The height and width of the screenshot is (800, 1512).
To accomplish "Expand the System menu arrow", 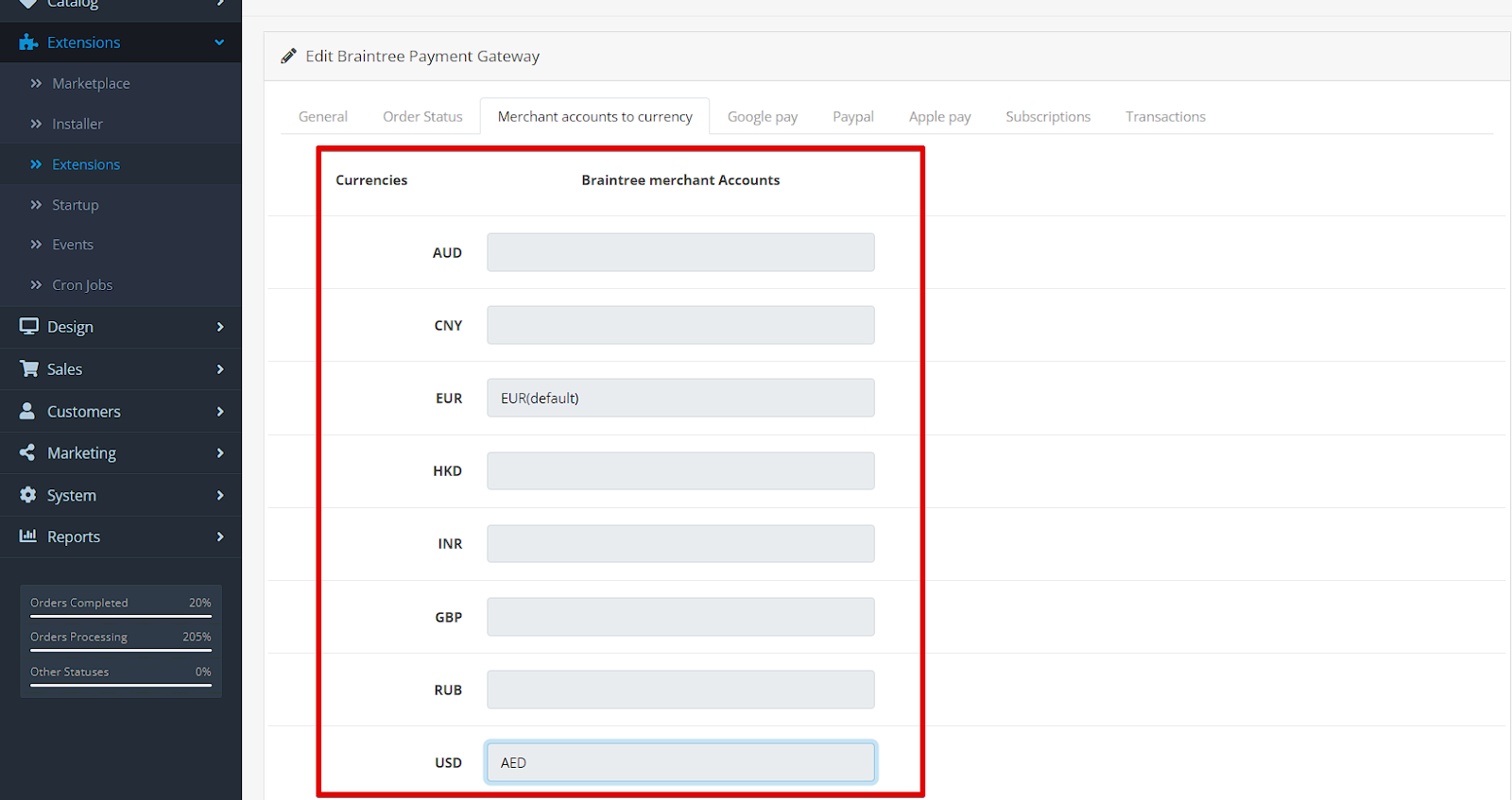I will coord(220,496).
